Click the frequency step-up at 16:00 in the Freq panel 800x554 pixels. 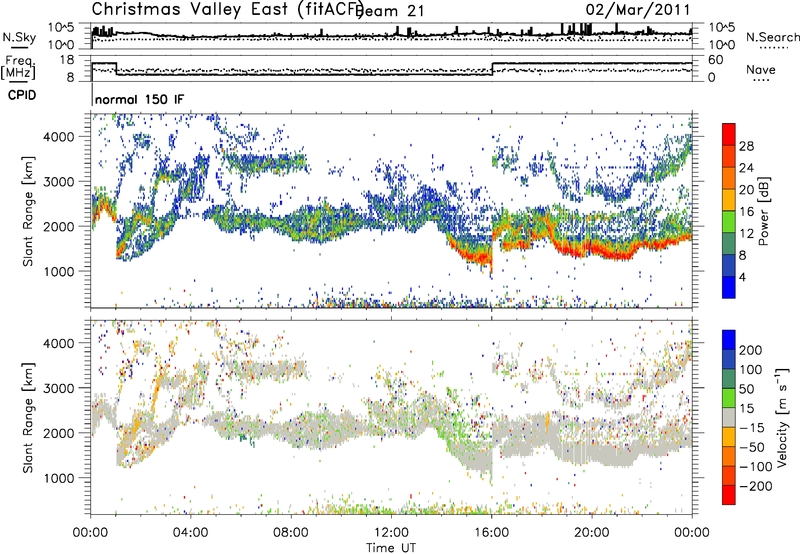pos(493,69)
